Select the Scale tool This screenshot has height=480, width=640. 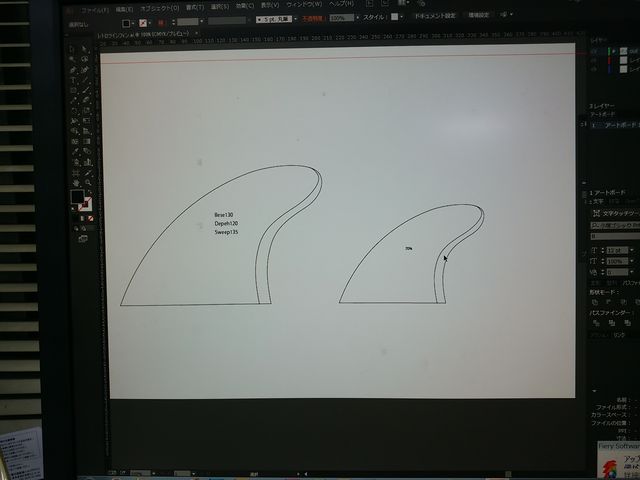(86, 111)
